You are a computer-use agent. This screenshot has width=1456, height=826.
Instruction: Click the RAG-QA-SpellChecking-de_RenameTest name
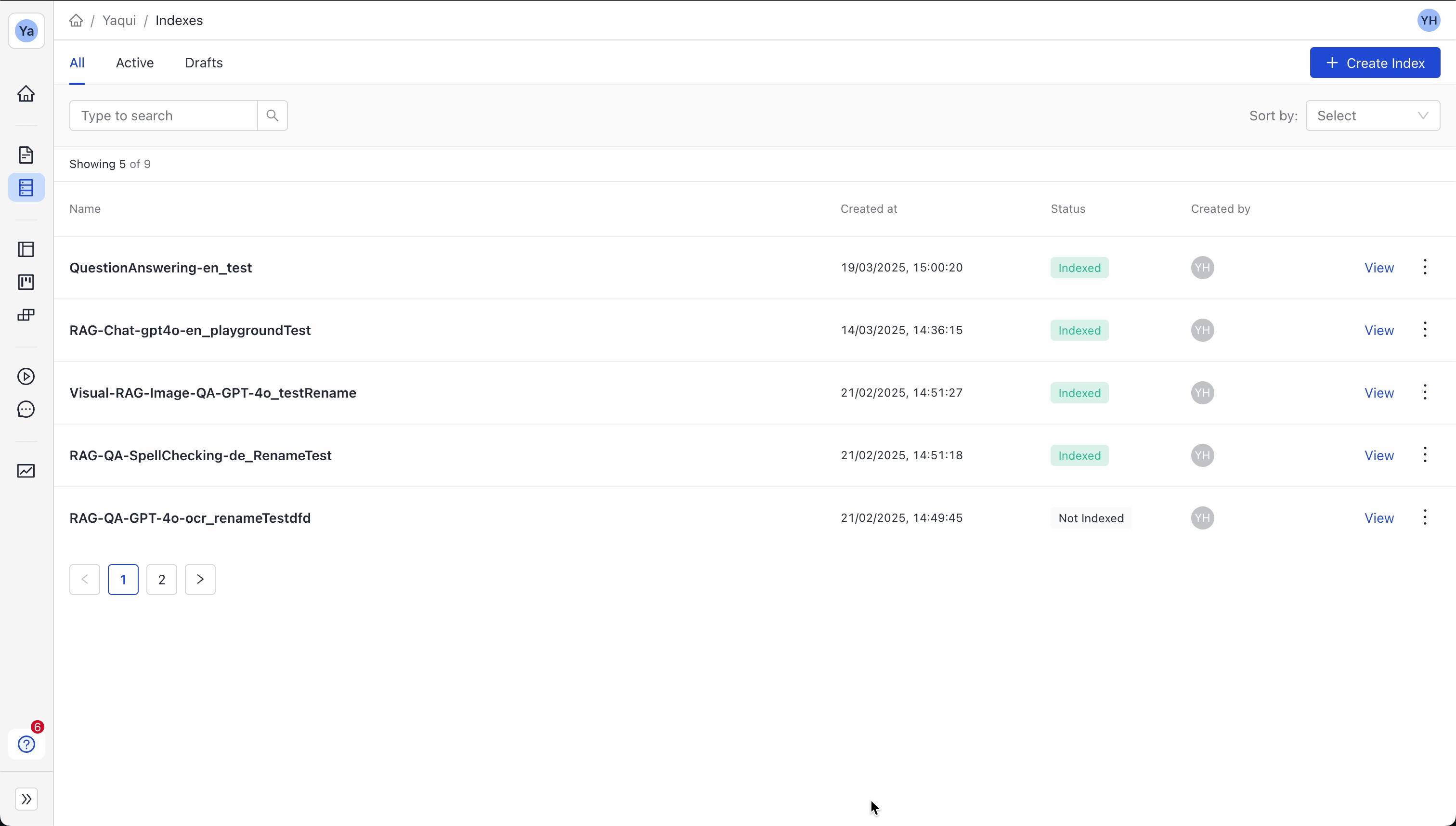point(200,455)
